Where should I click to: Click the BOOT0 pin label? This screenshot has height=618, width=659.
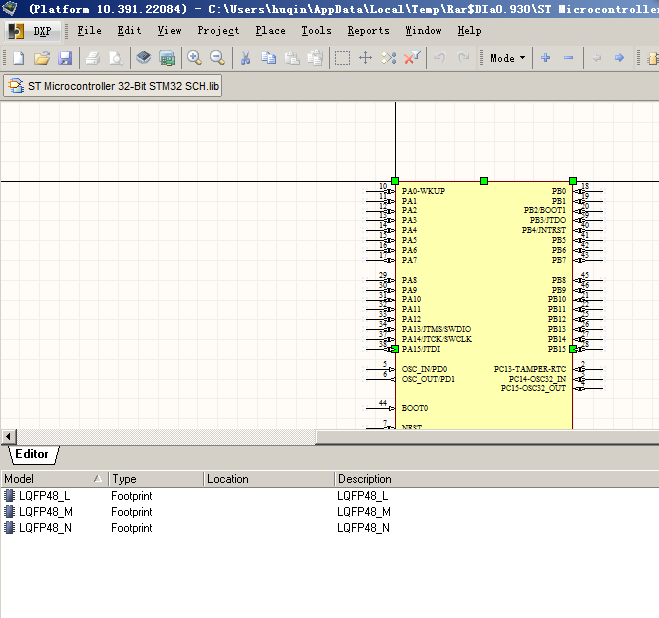point(415,408)
